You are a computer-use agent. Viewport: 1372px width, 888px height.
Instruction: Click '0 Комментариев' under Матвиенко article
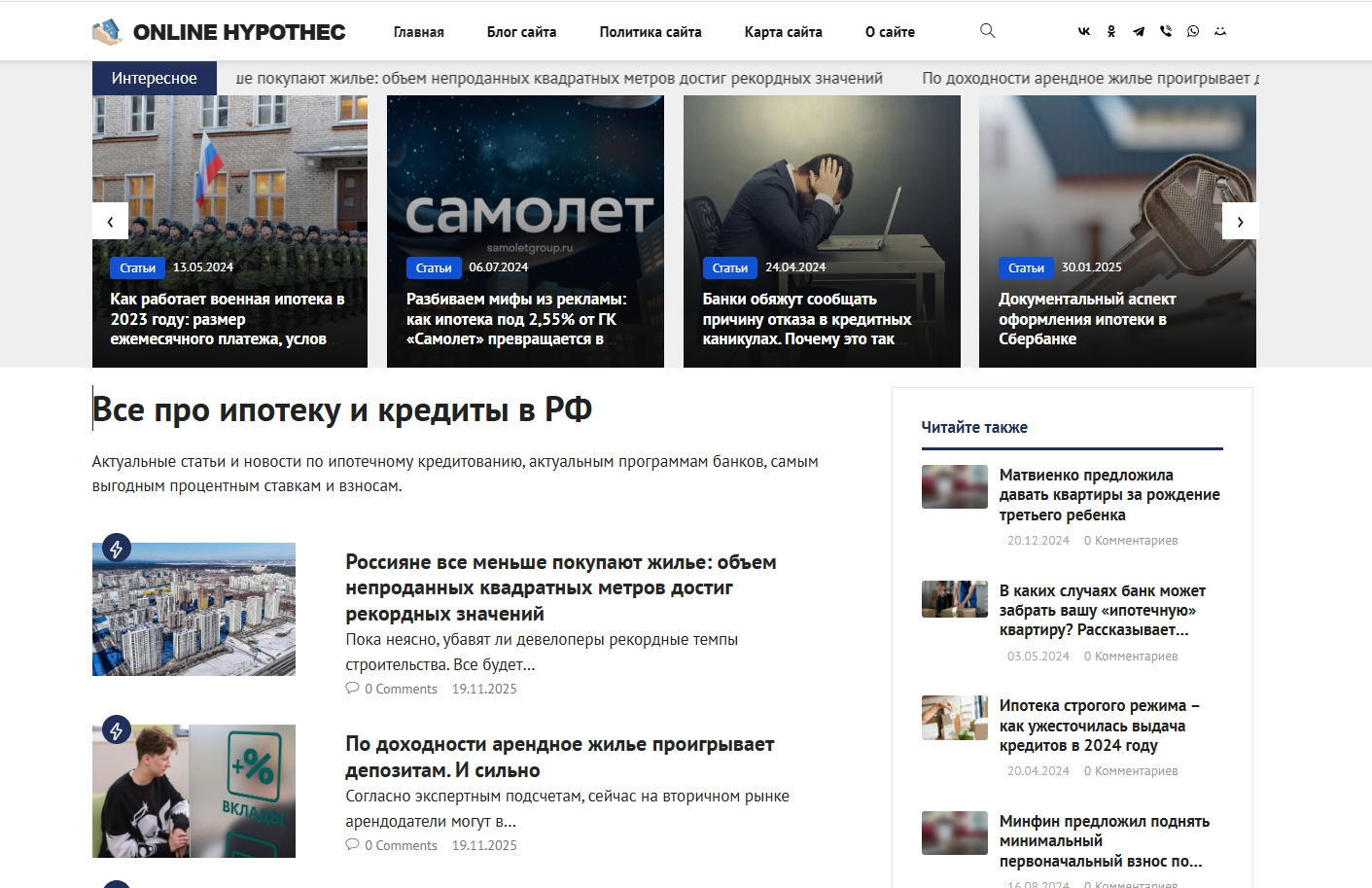(1131, 541)
